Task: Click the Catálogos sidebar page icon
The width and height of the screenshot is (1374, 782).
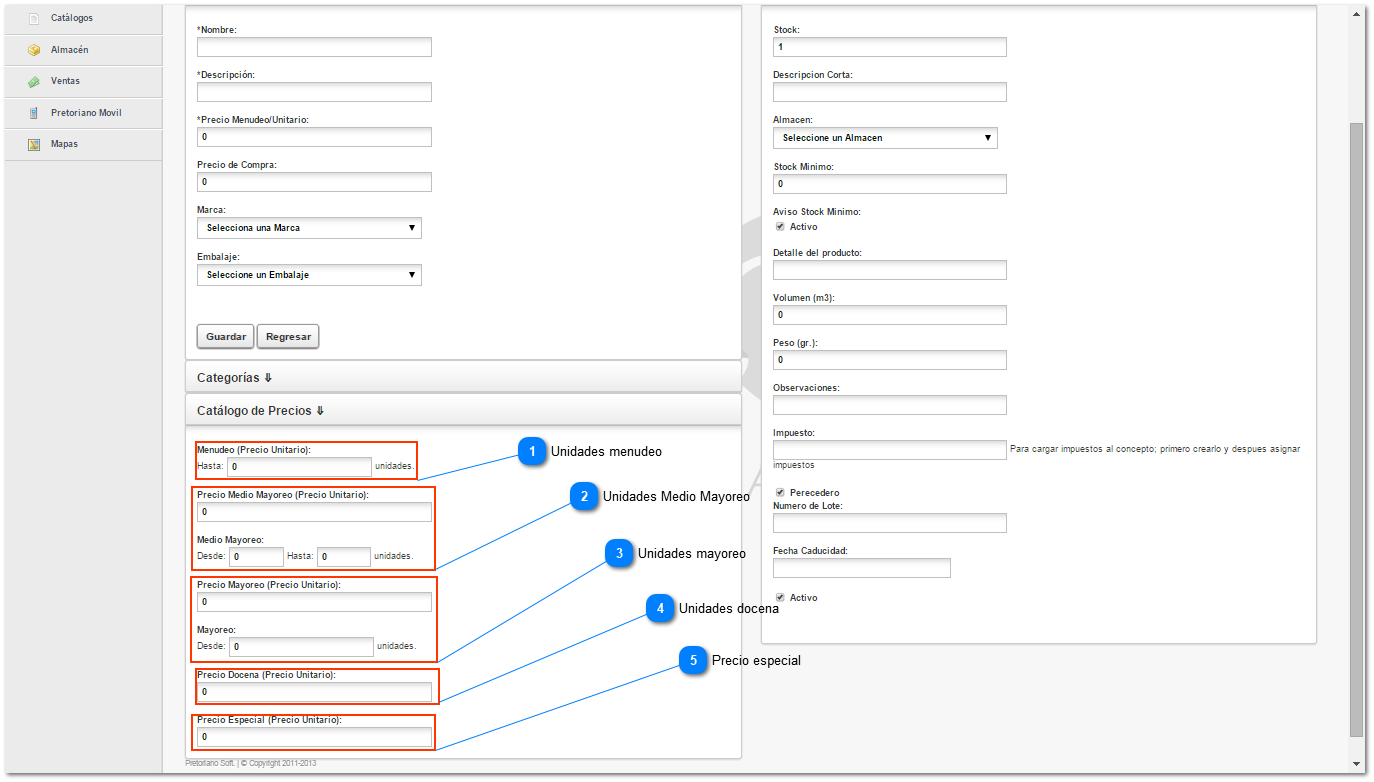Action: [33, 18]
